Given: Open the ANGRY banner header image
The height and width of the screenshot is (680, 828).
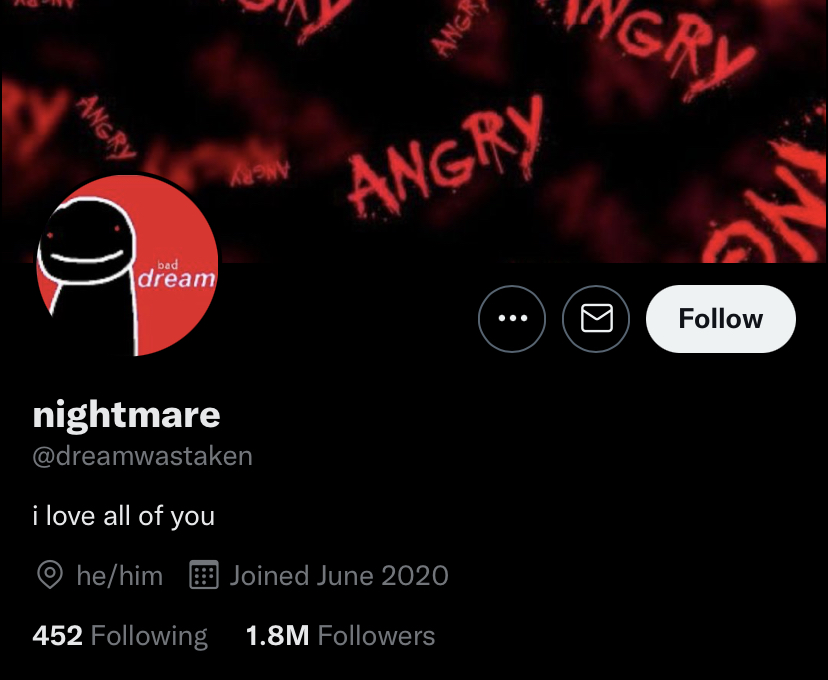Looking at the screenshot, I should [x=414, y=131].
